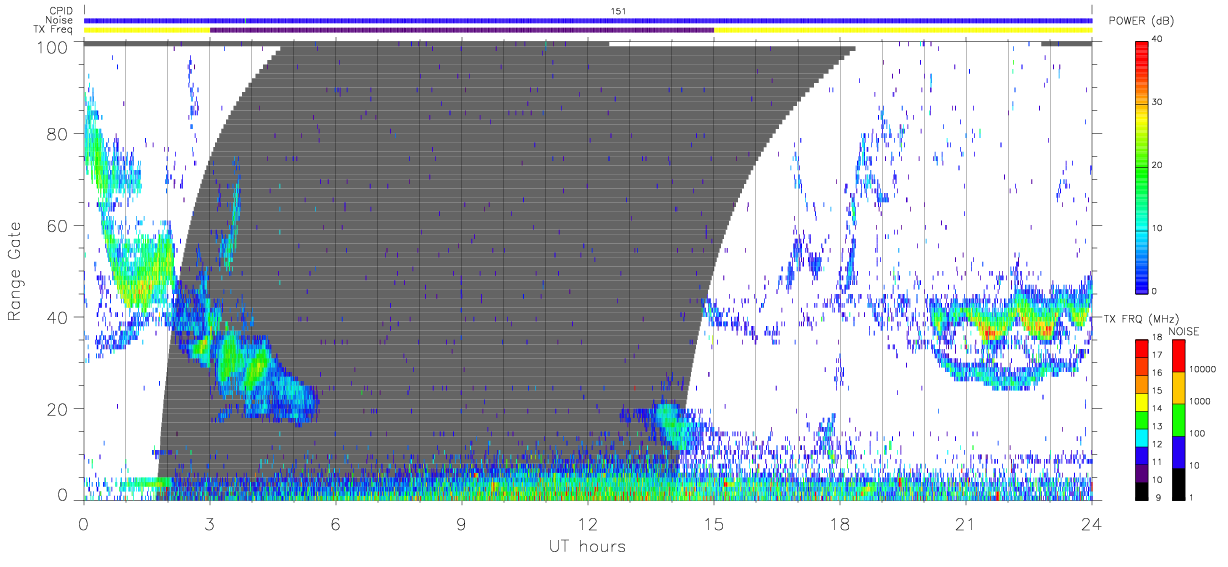Viewport: 1228px width, 567px height.
Task: Click the purple segment of TX Freq strip
Action: (462, 30)
